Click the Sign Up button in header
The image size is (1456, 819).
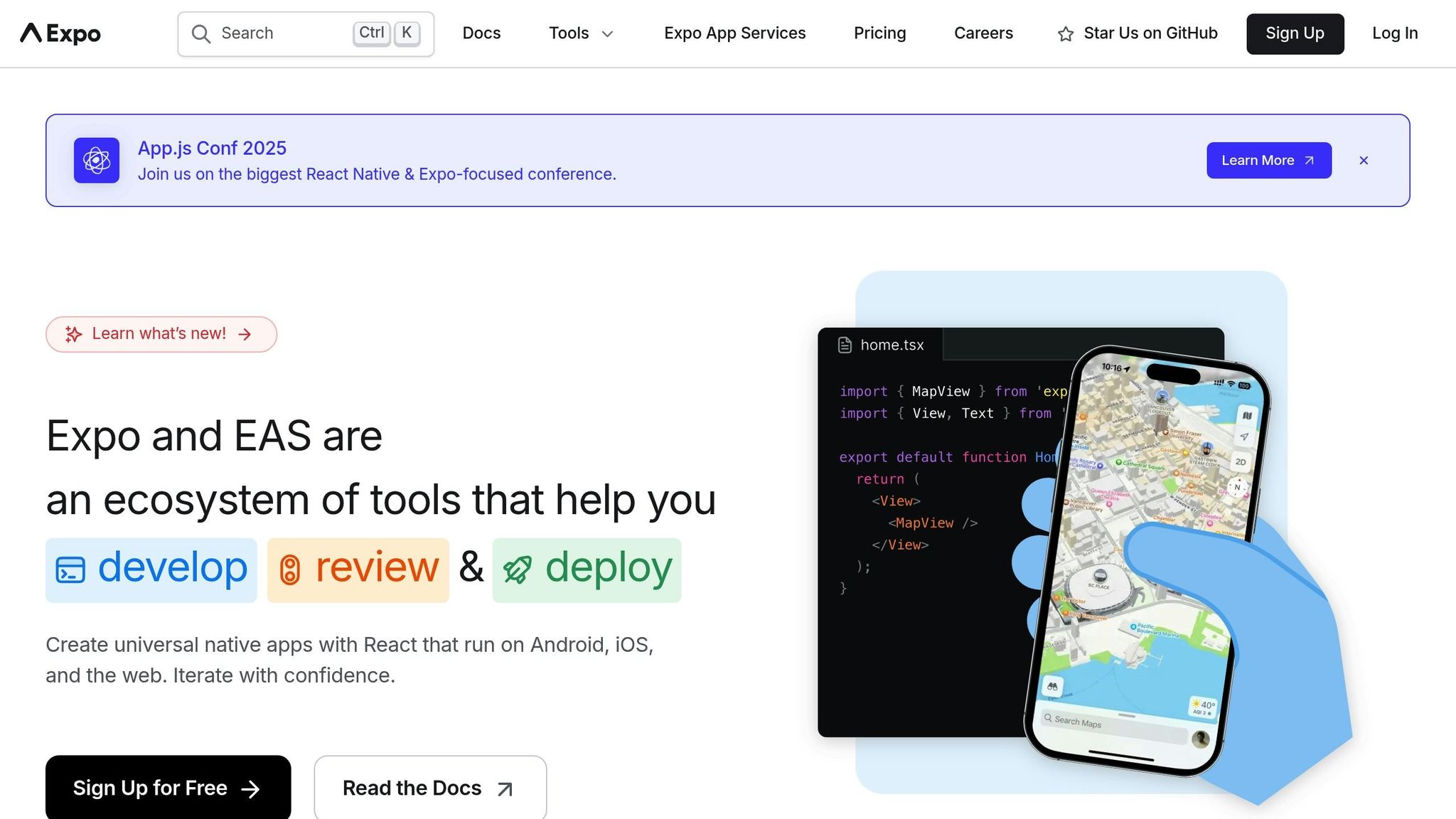[1295, 33]
